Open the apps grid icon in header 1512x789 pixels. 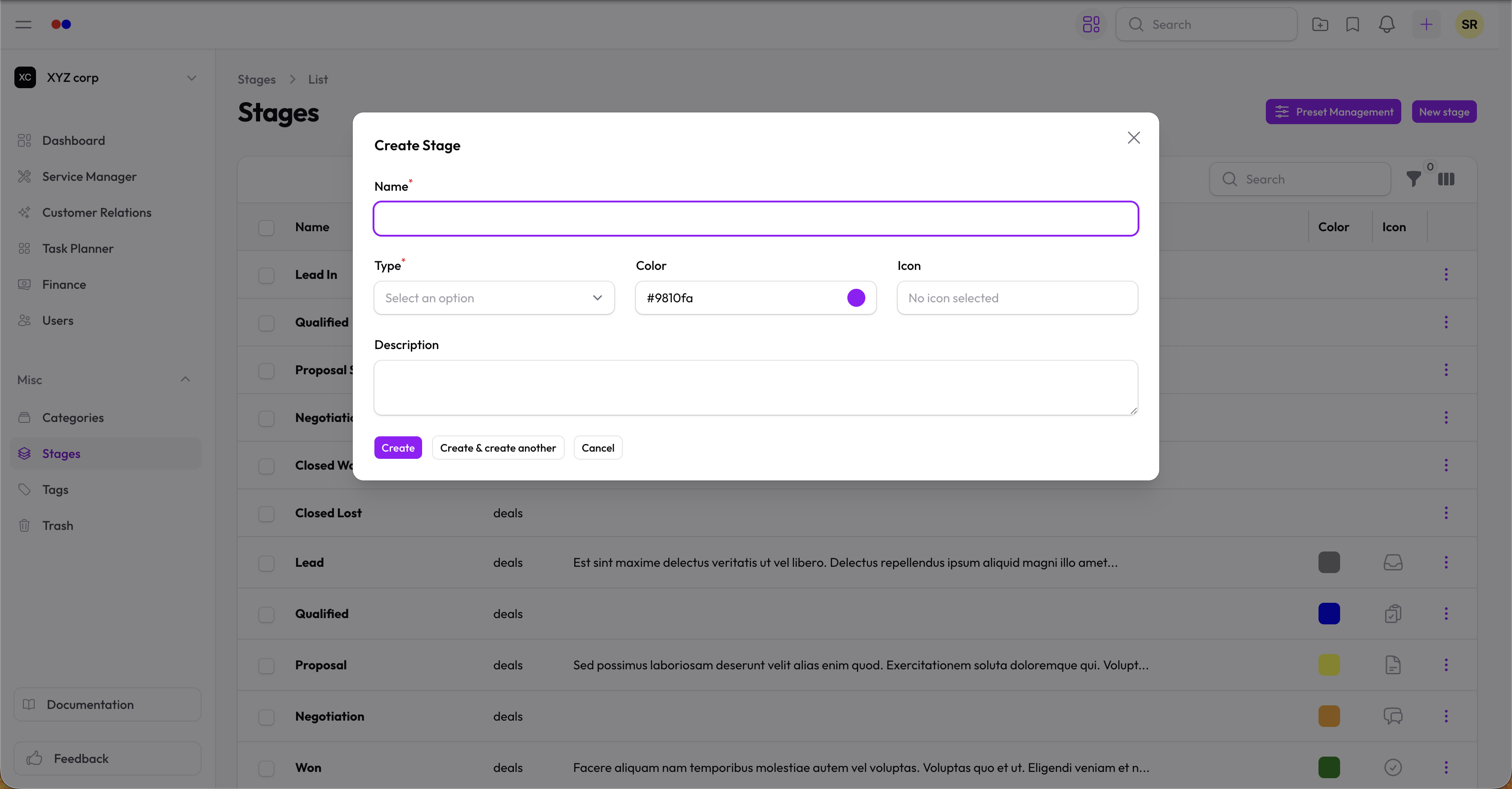pos(1090,24)
